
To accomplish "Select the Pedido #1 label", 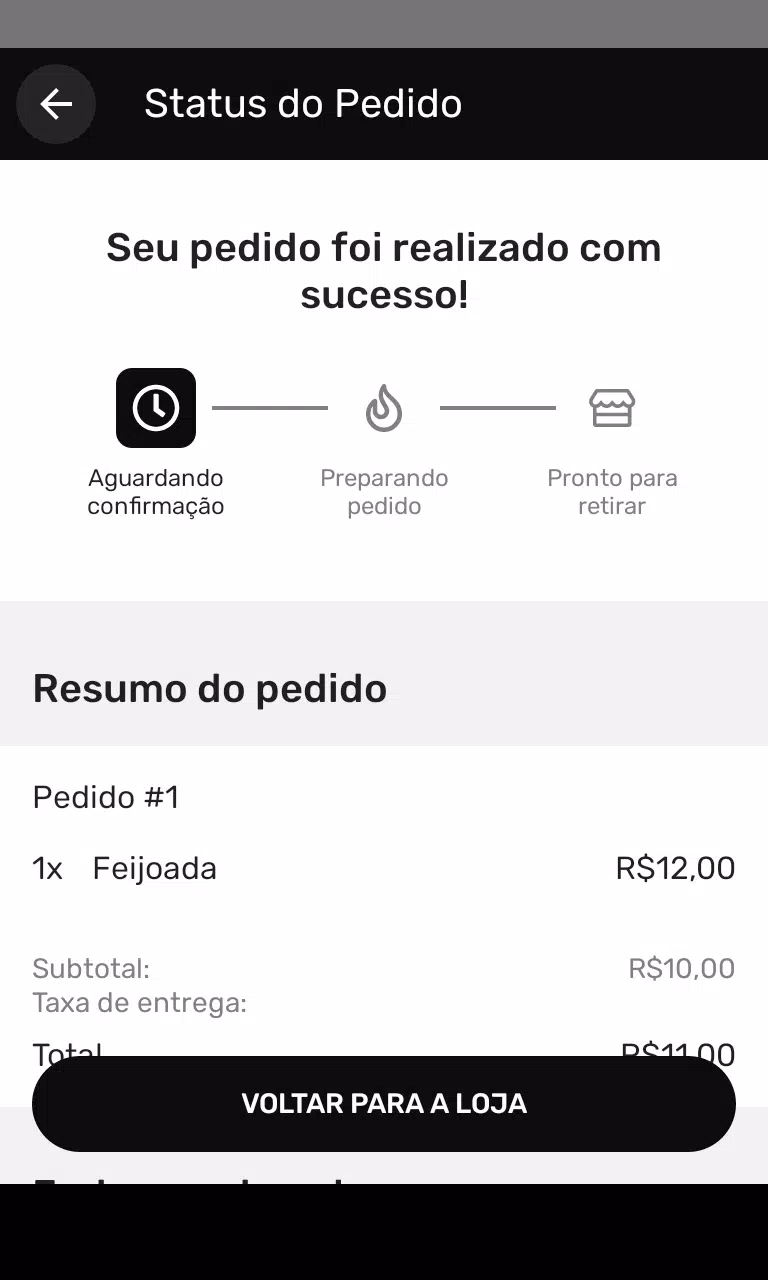I will click(106, 797).
